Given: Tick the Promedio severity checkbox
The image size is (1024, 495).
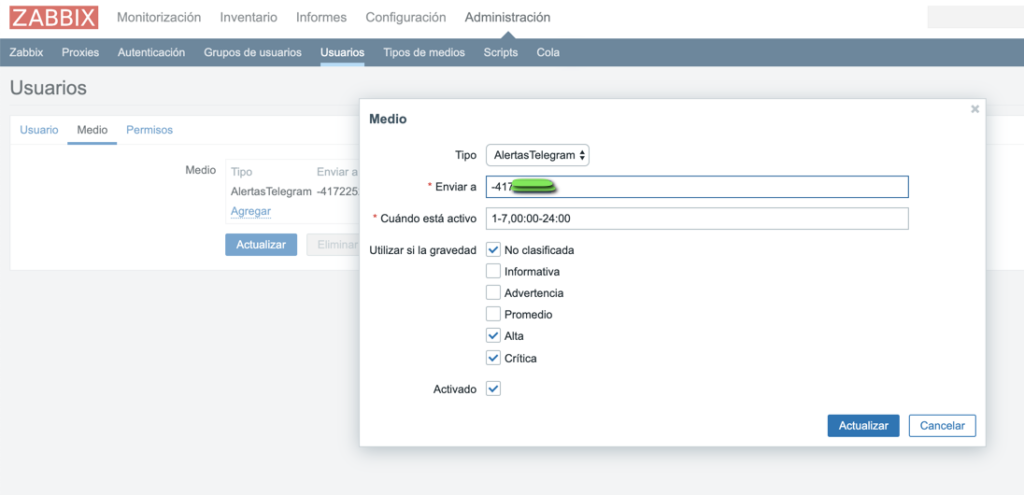Looking at the screenshot, I should (493, 314).
